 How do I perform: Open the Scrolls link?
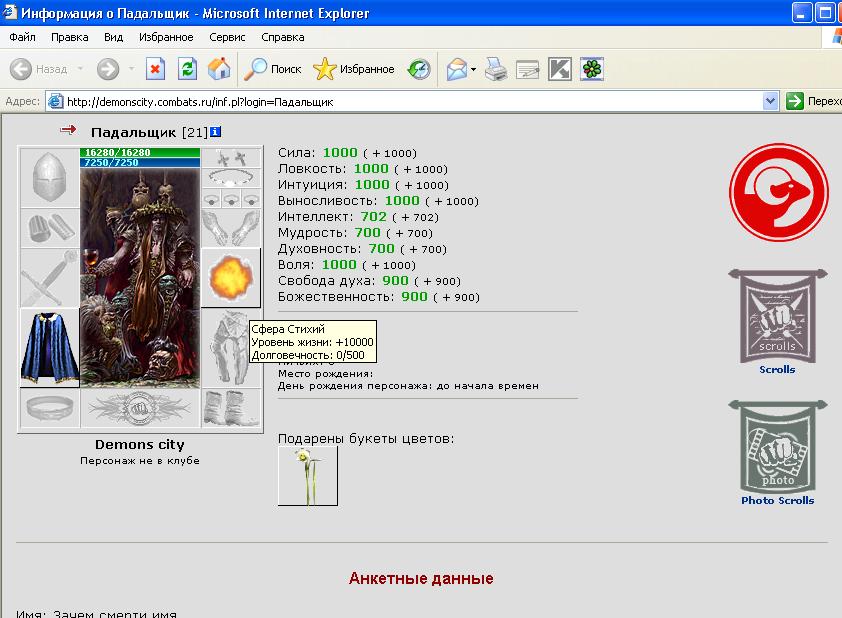pos(777,369)
